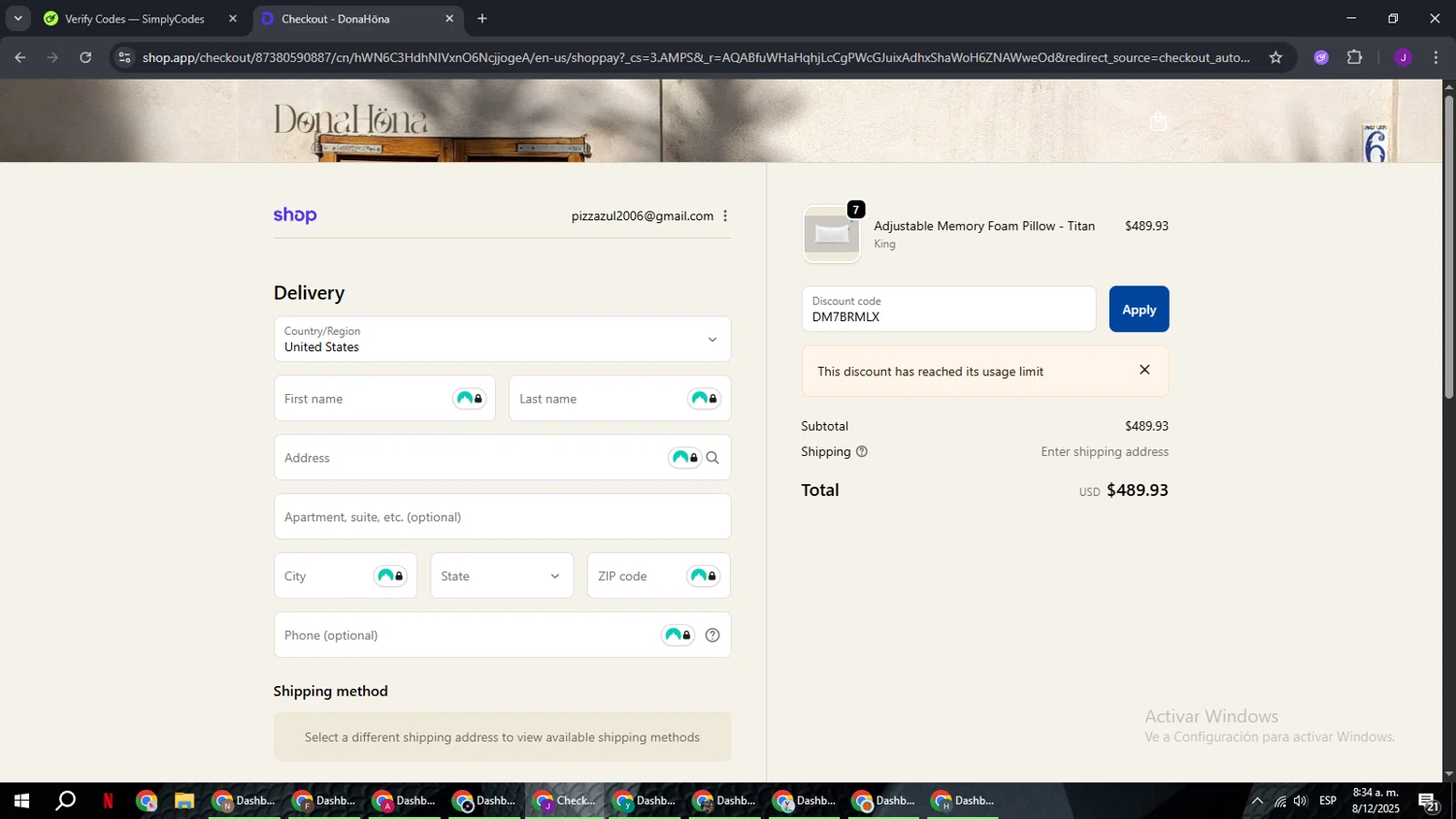Open the browser extensions puzzle icon
This screenshot has width=1456, height=819.
click(x=1355, y=57)
